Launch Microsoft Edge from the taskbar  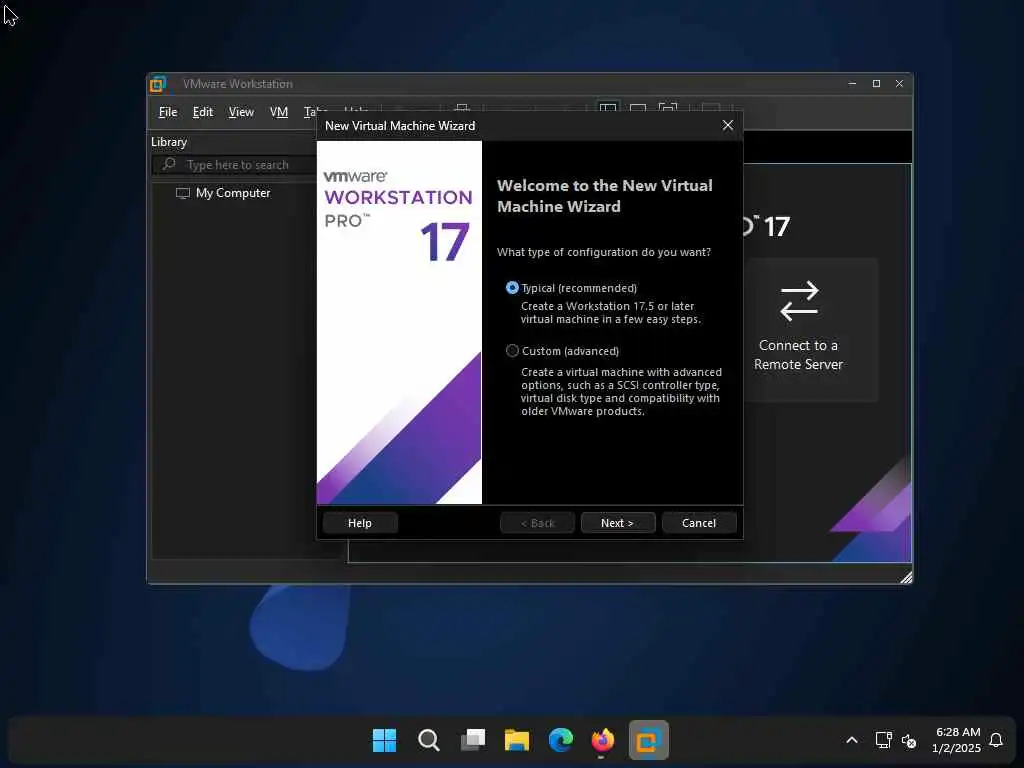click(560, 740)
